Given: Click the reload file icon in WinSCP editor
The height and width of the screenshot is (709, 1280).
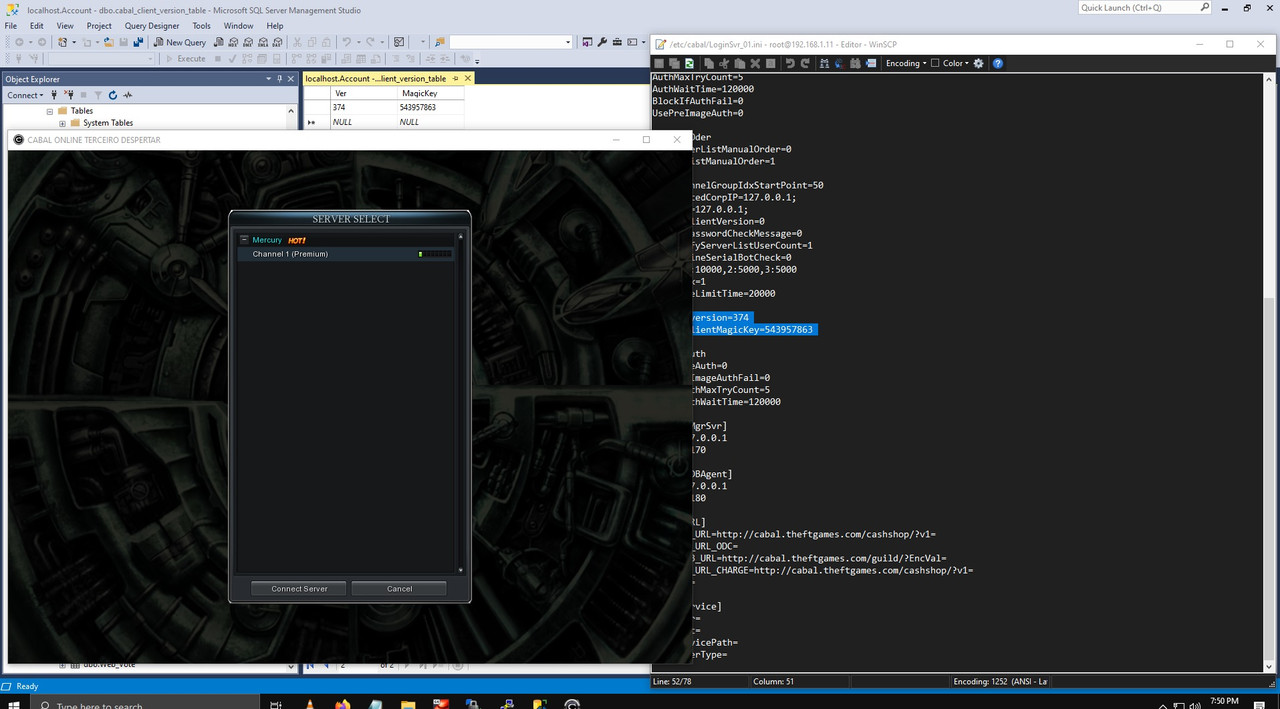Looking at the screenshot, I should [689, 63].
